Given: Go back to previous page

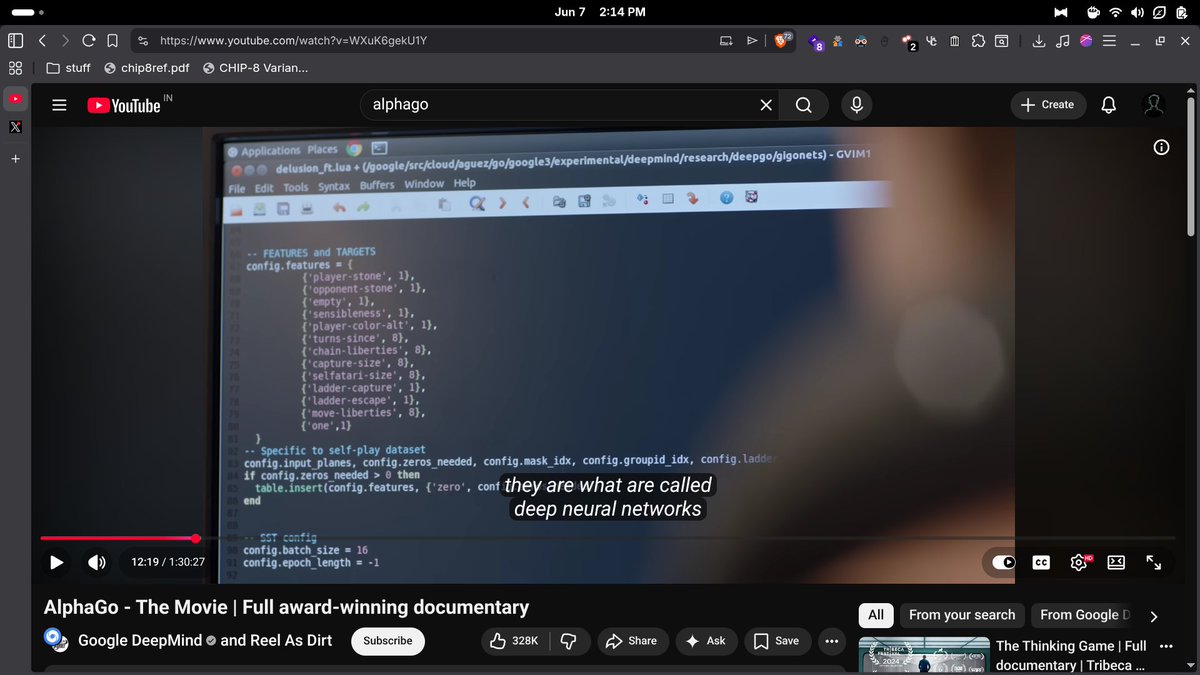Looking at the screenshot, I should click(42, 41).
